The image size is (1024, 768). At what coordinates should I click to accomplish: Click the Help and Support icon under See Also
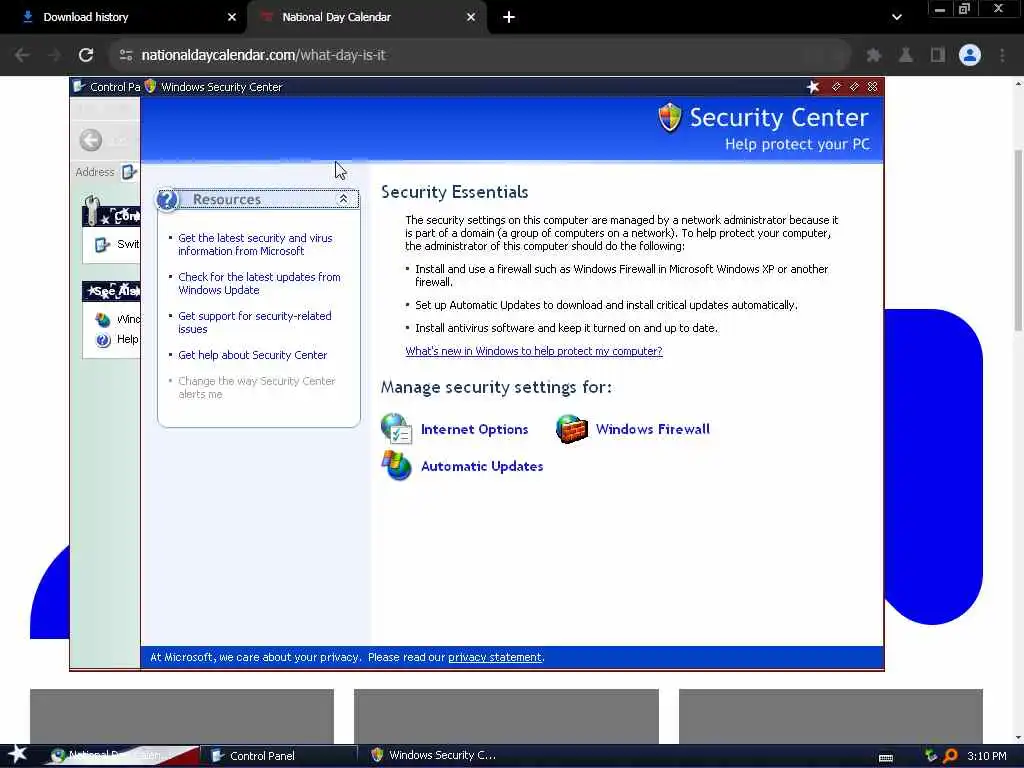(103, 340)
